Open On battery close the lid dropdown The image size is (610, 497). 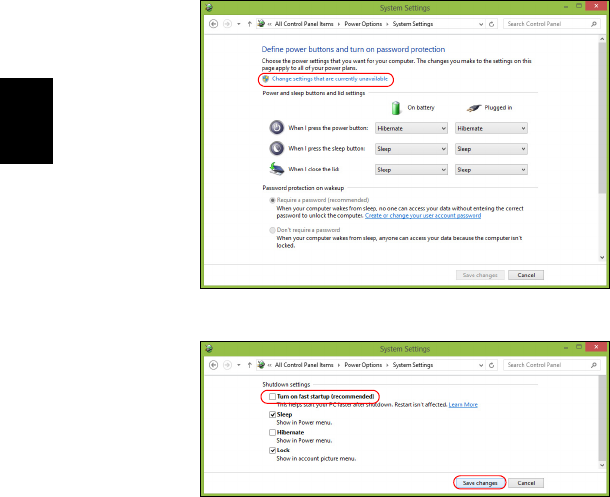(x=411, y=170)
